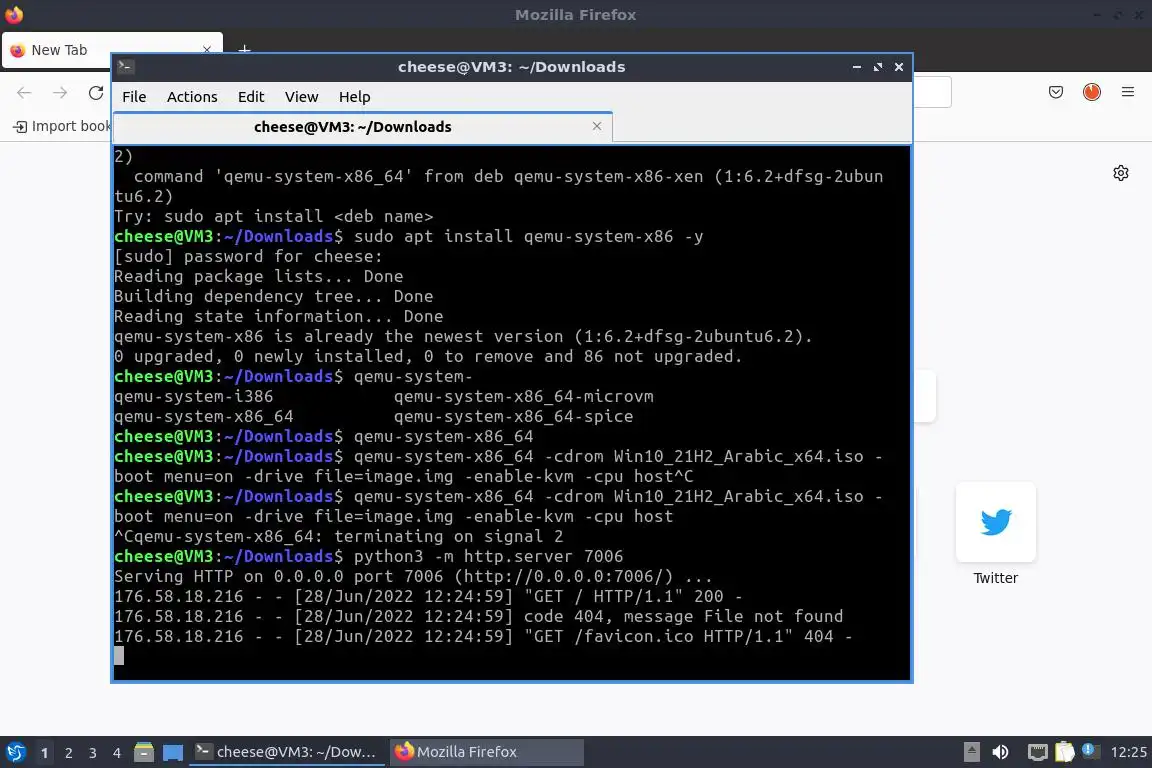
Task: Click the 'code 404, message File not found' line
Action: point(683,617)
